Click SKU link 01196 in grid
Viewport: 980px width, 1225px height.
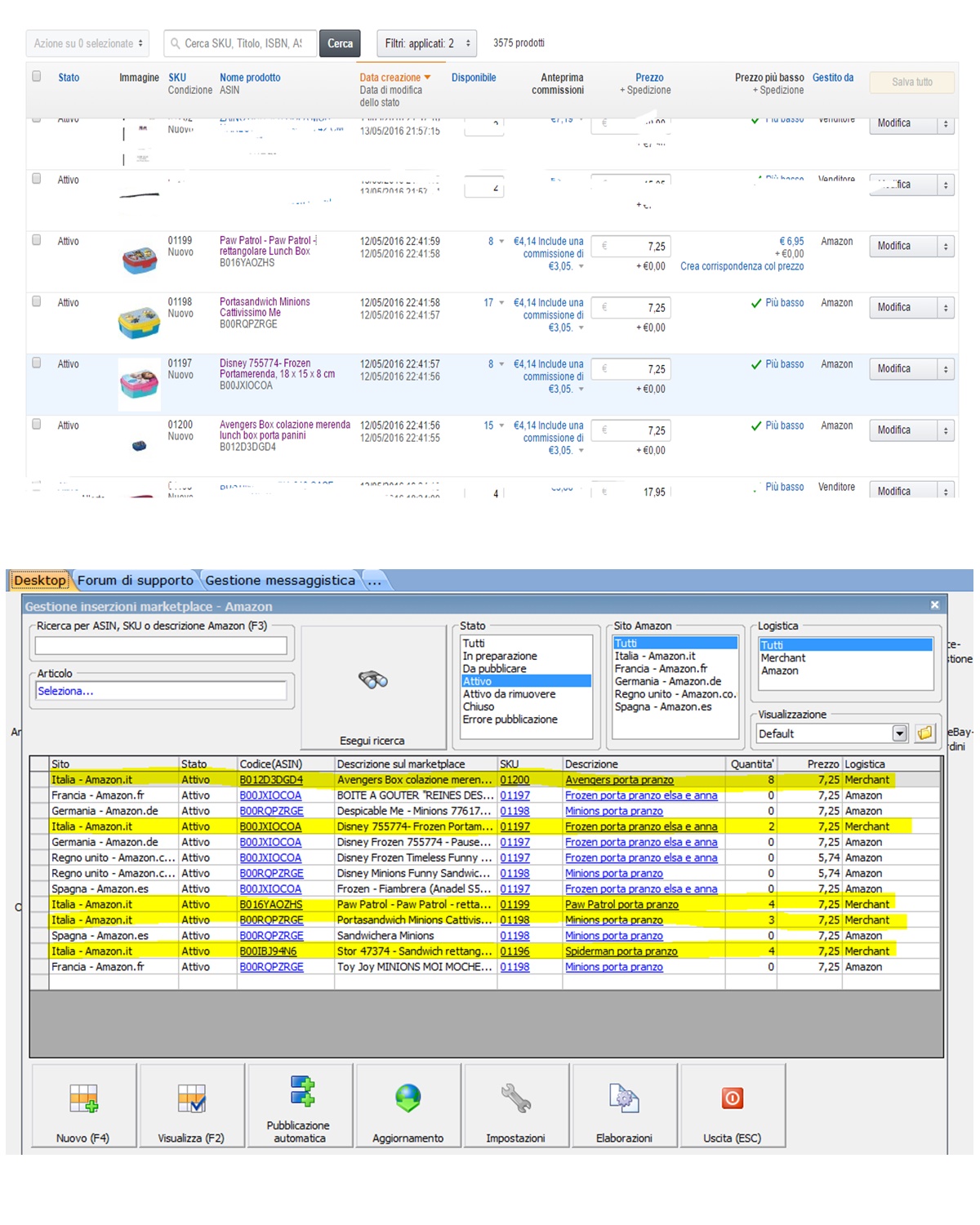coord(514,951)
